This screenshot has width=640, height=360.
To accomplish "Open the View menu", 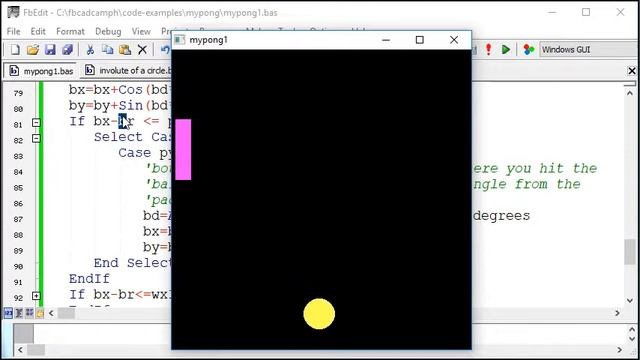I will point(141,31).
